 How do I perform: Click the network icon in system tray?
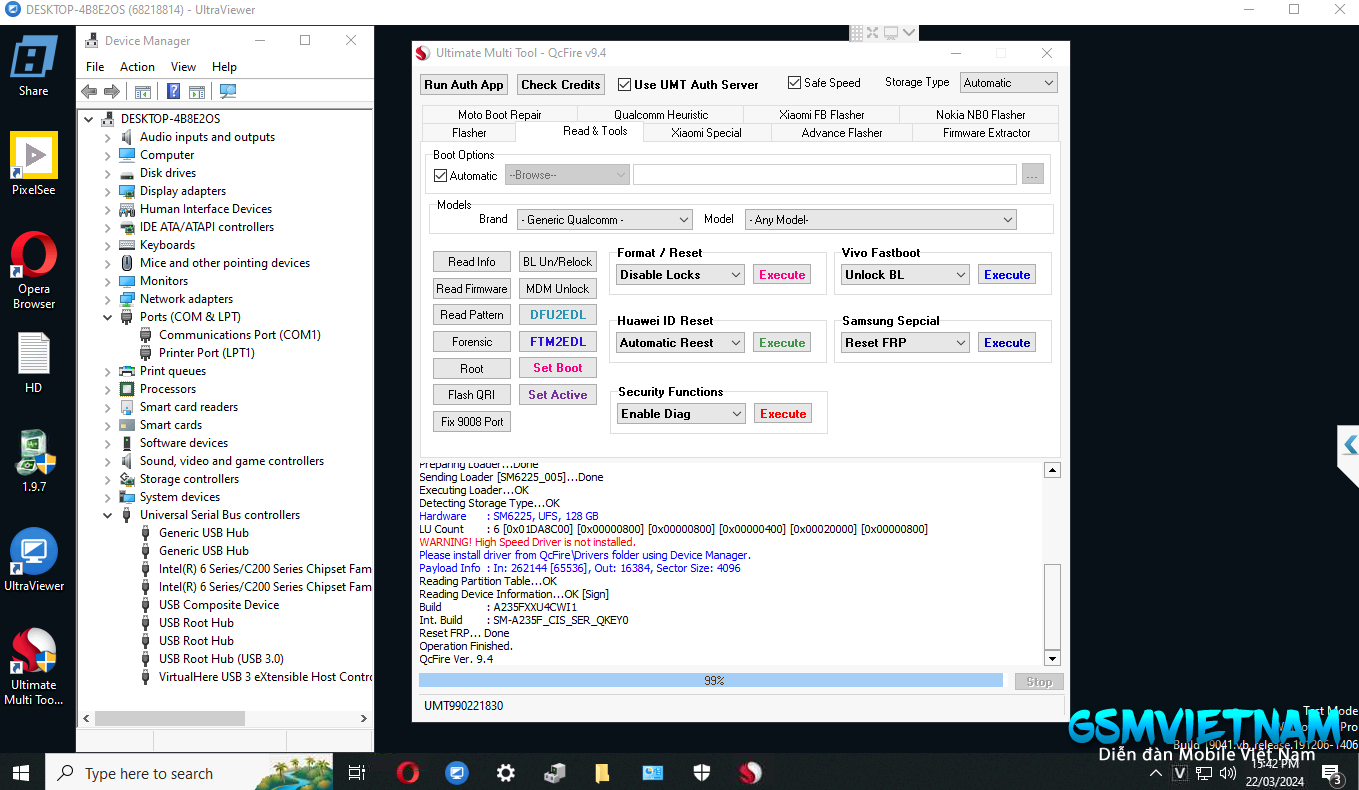[x=1204, y=772]
